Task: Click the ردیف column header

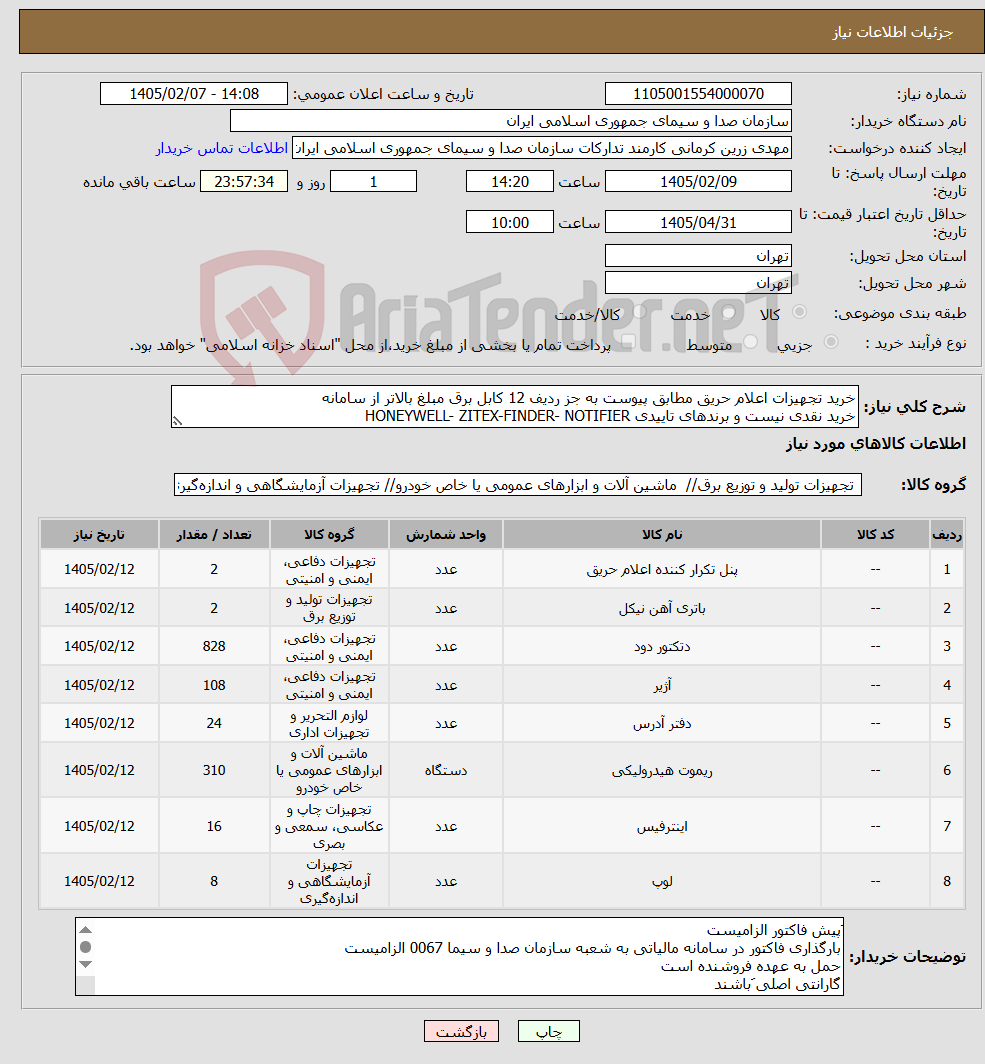Action: (x=947, y=535)
